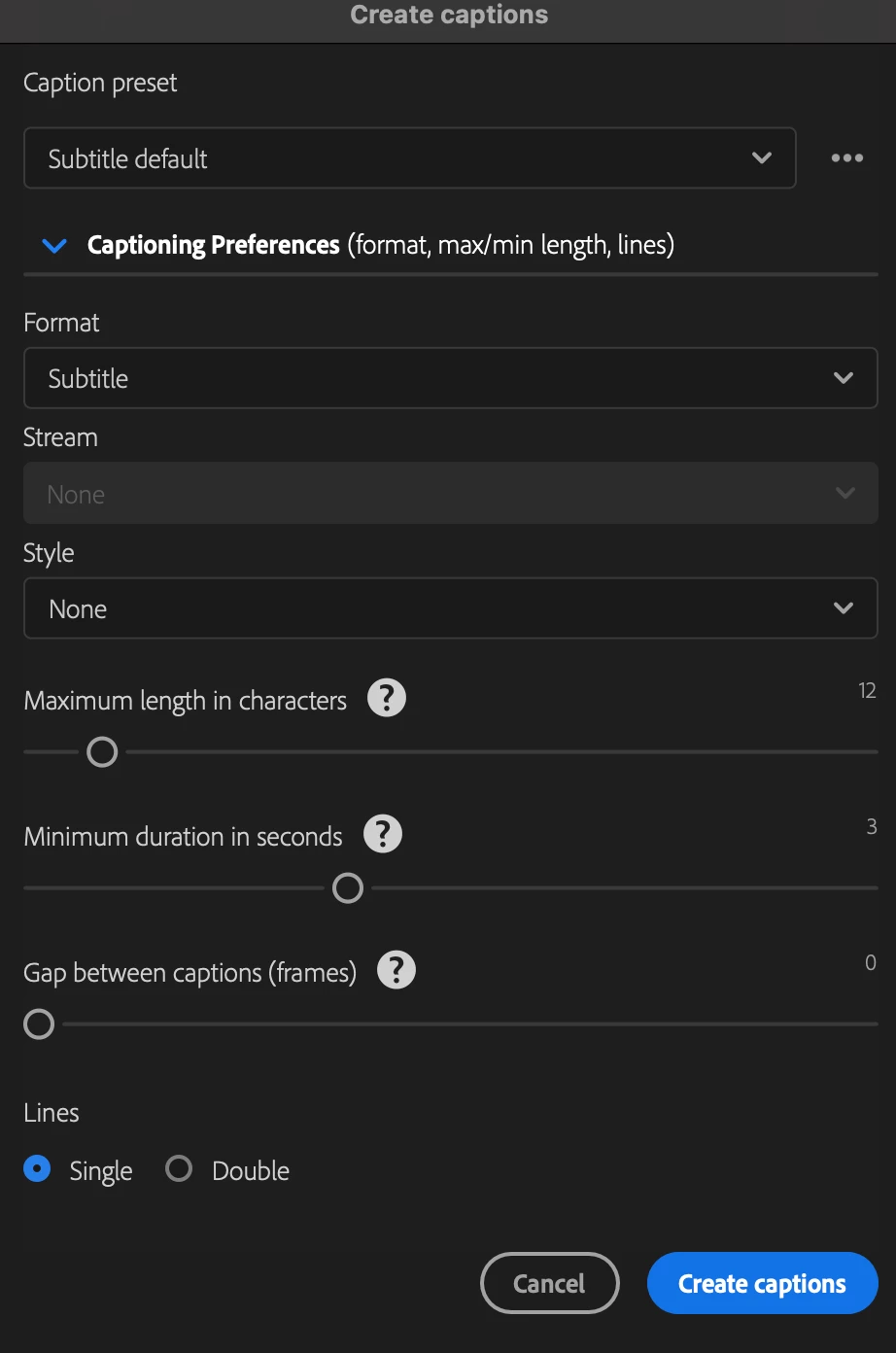Click help icon for Gap between captions
This screenshot has height=1353, width=896.
coord(396,970)
